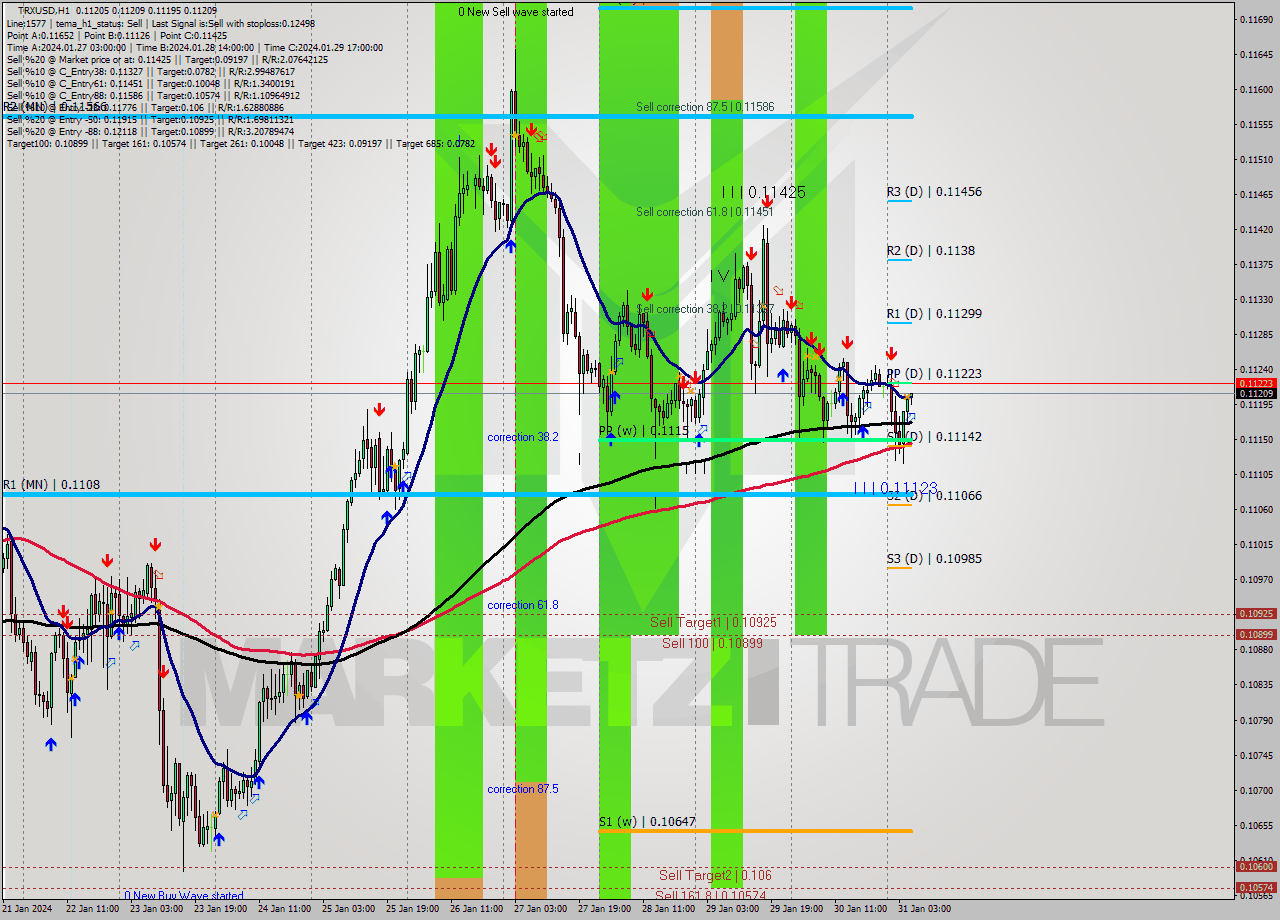The image size is (1280, 920).
Task: Click the '30 Jan 11:00' time axis label
Action: click(x=860, y=910)
